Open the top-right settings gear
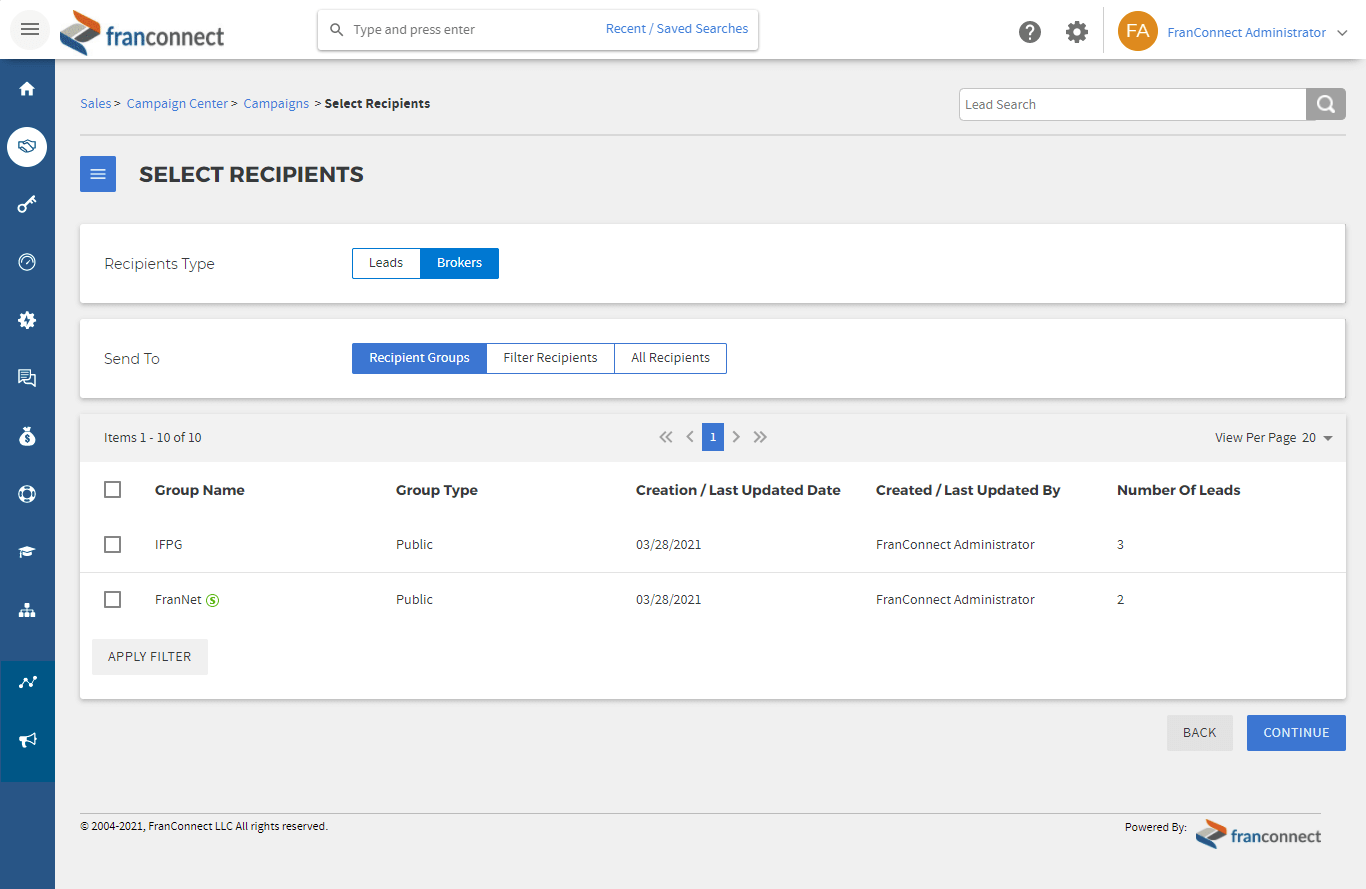 1077,32
